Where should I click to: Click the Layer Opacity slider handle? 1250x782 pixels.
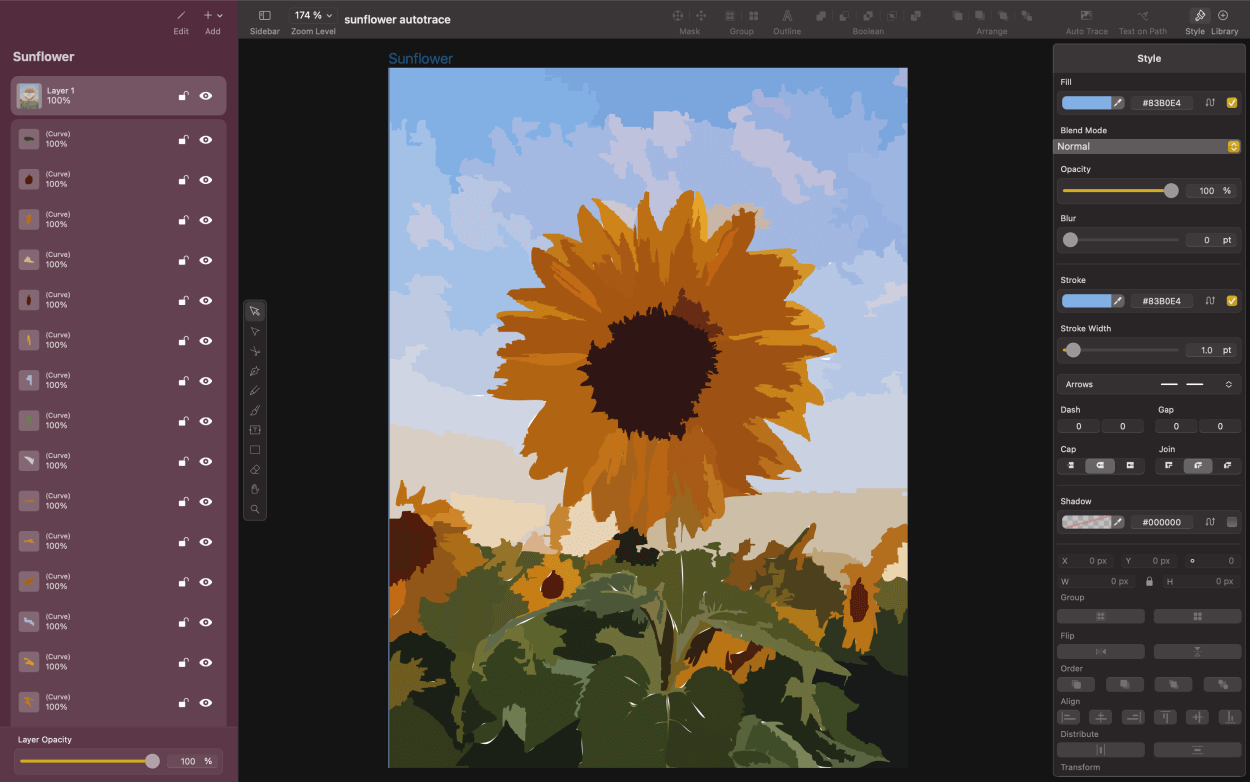coord(152,761)
